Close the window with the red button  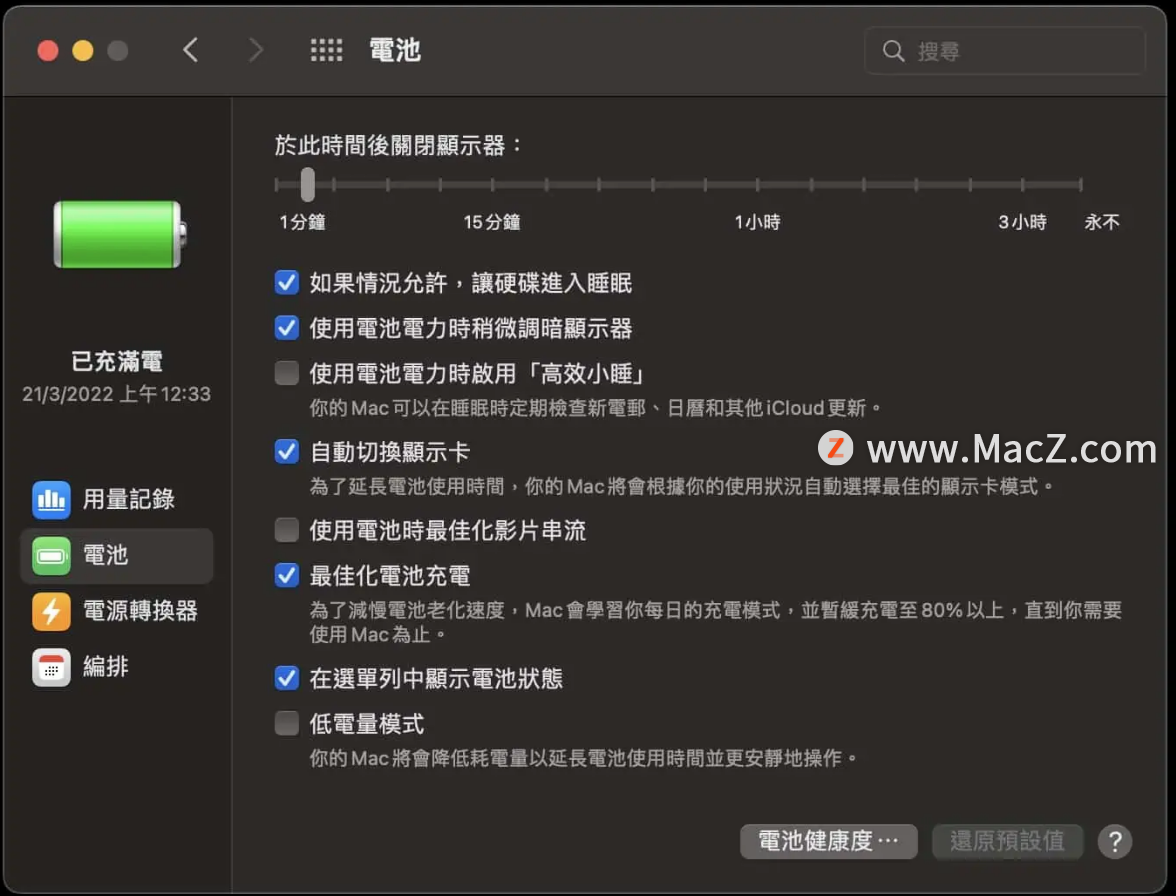[48, 50]
